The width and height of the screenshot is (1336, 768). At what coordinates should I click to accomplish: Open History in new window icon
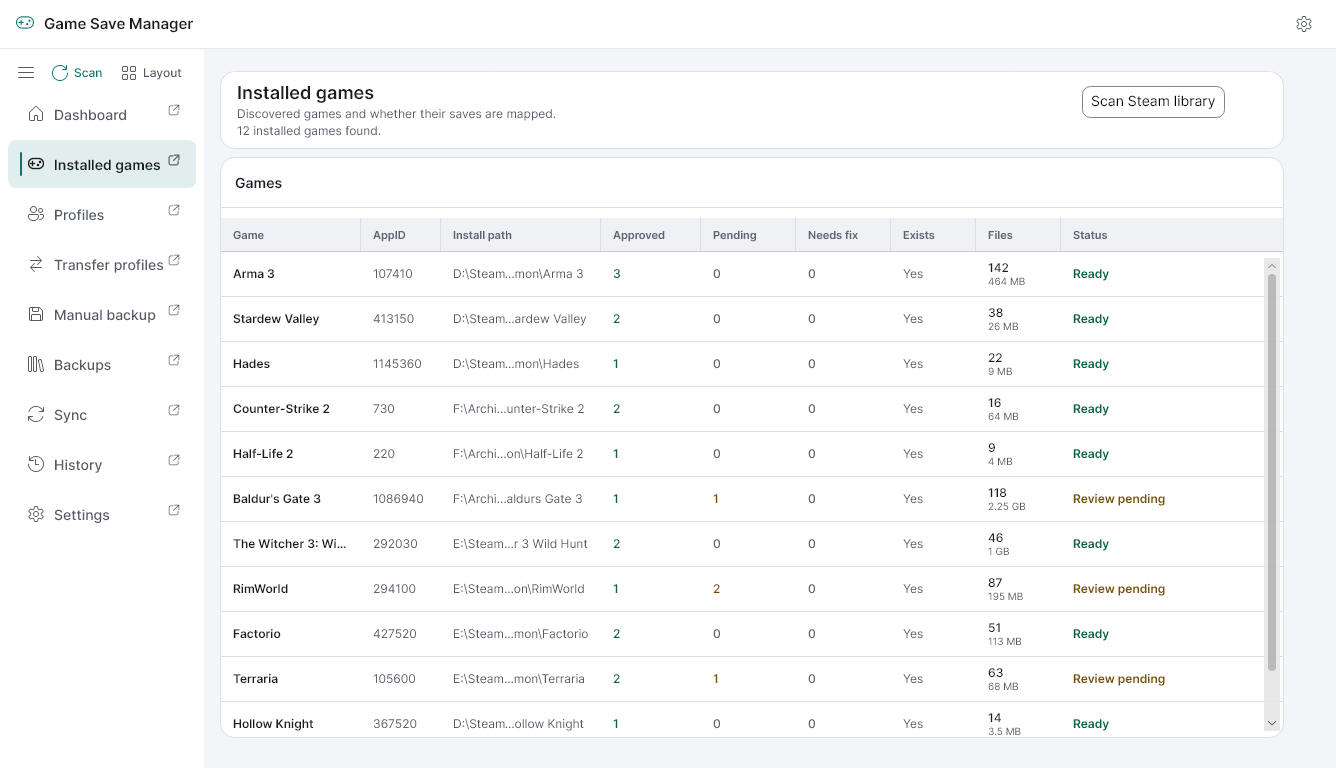click(x=174, y=460)
